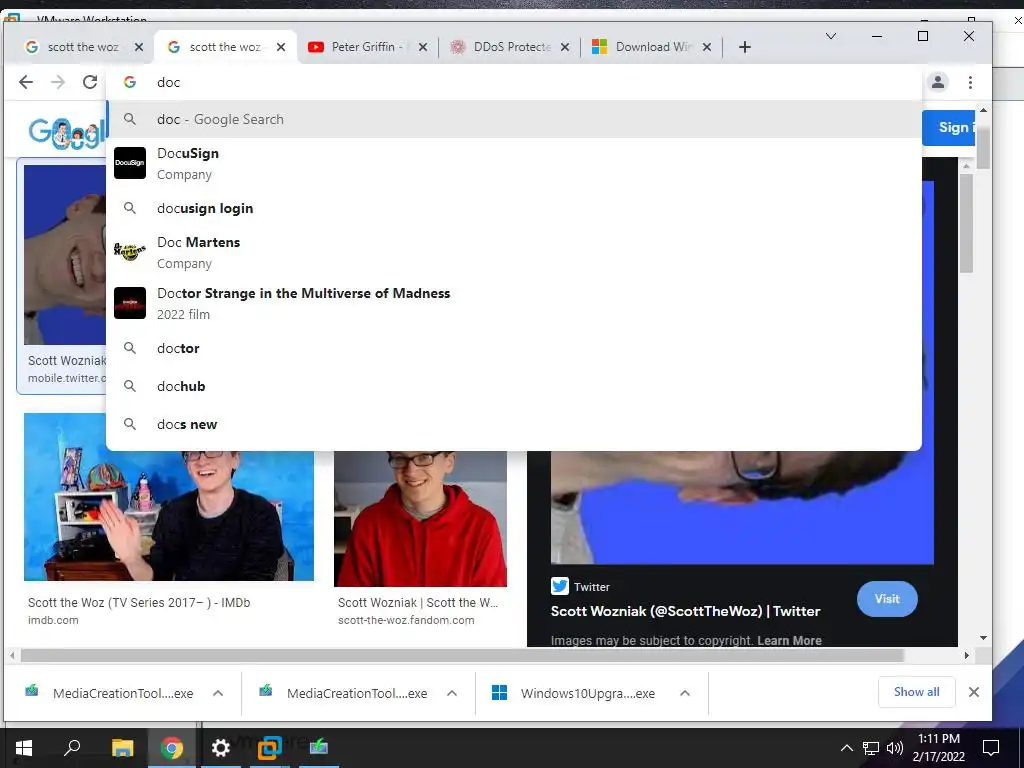This screenshot has width=1024, height=768.
Task: Open taskbar search magnifier
Action: 72,748
